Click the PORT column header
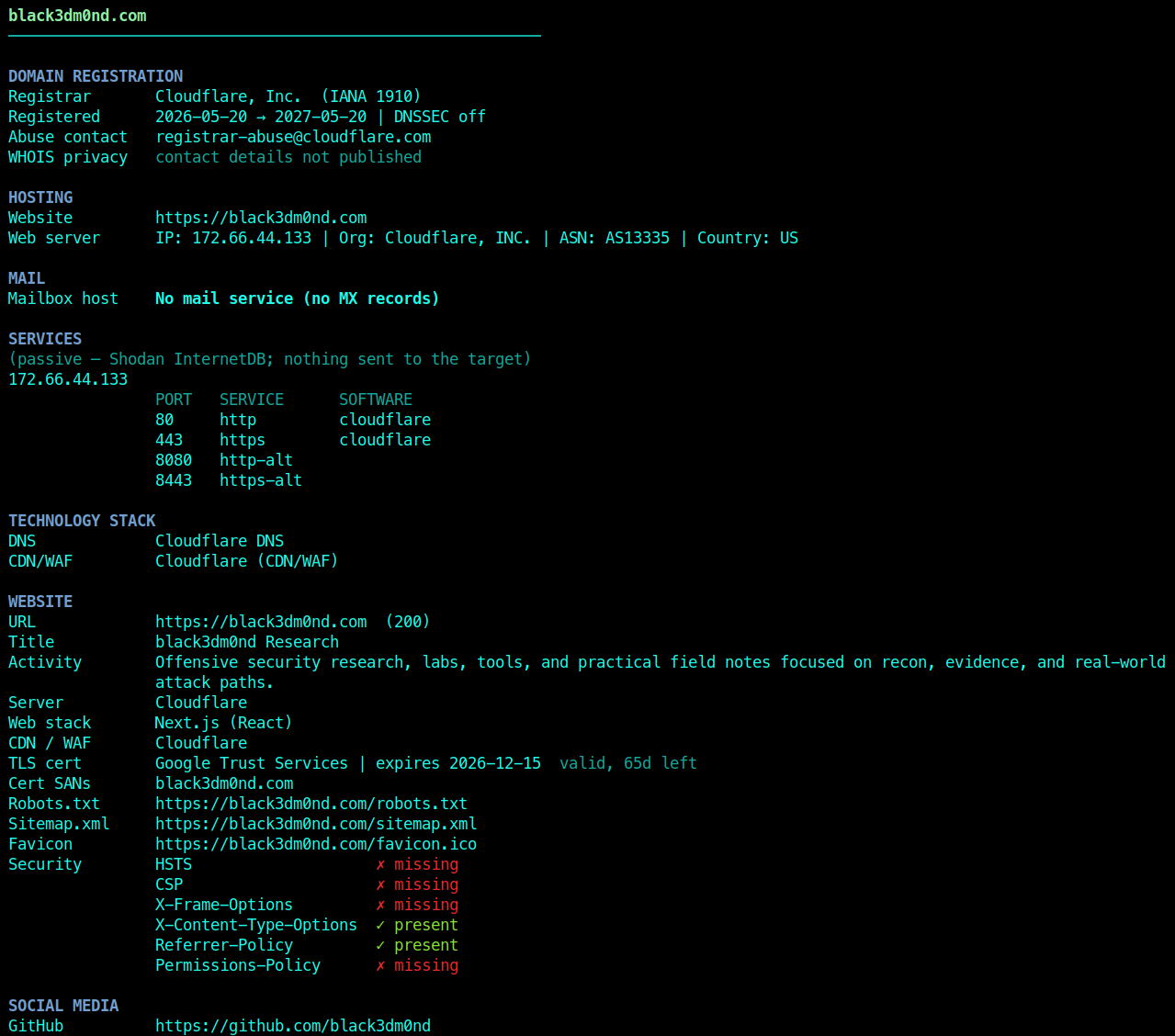Image resolution: width=1175 pixels, height=1036 pixels. click(x=174, y=400)
